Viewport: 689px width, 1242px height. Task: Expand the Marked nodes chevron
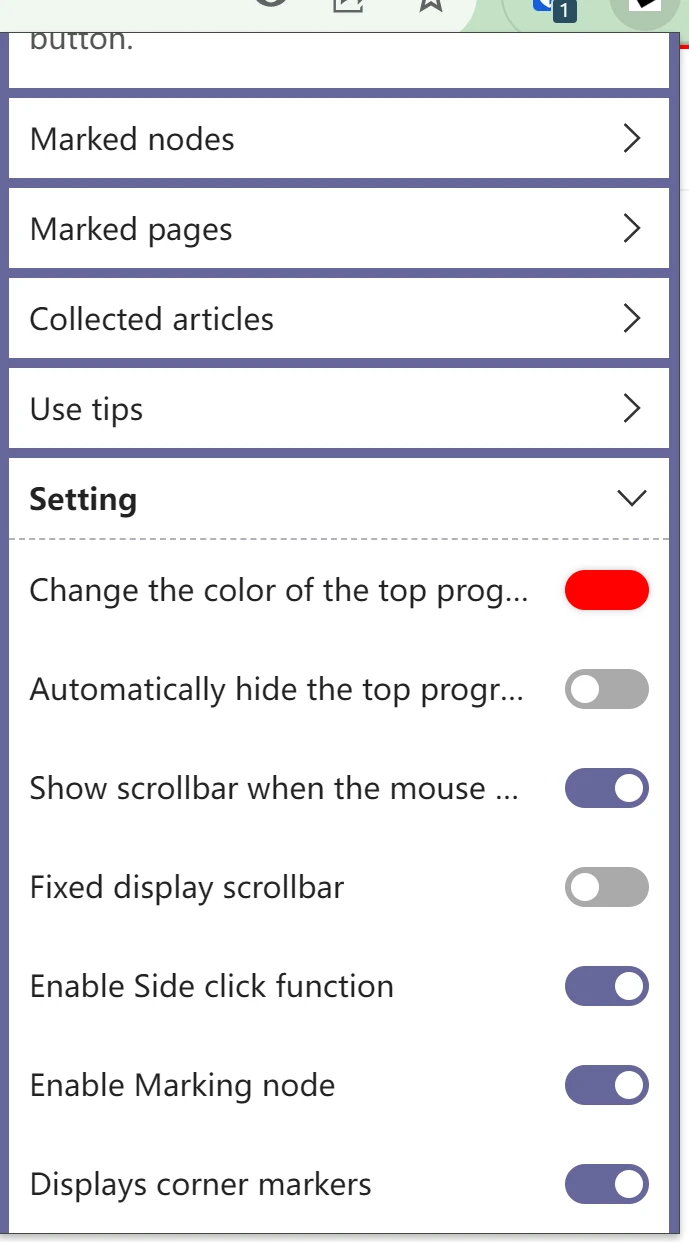coord(632,139)
